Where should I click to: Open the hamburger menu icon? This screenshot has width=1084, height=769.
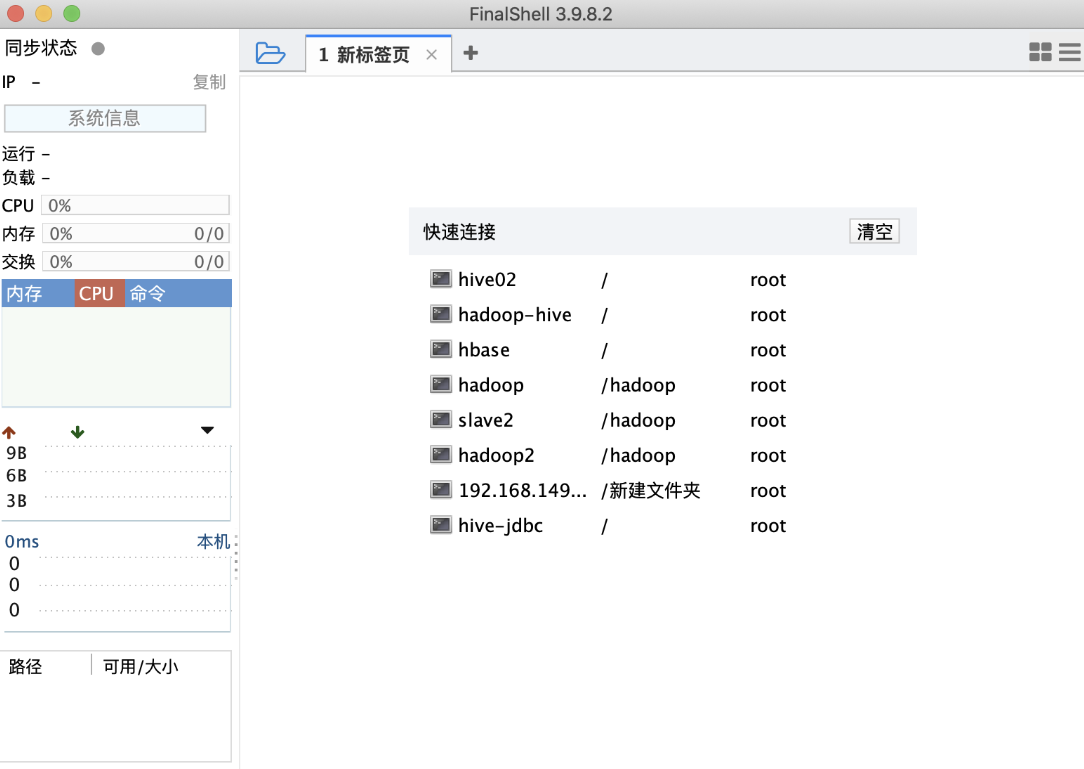click(1069, 52)
